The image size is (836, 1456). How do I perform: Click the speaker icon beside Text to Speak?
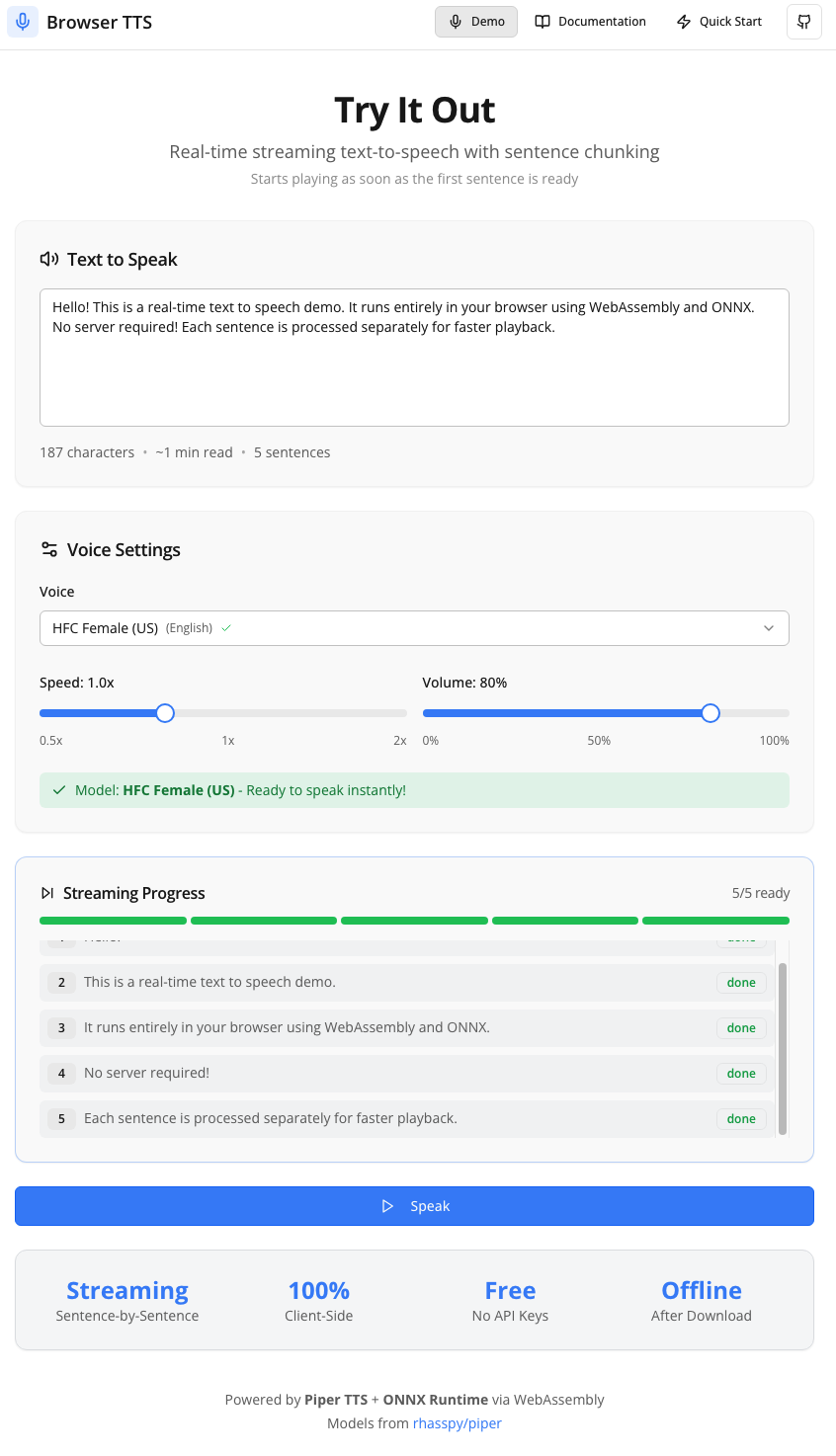point(49,259)
